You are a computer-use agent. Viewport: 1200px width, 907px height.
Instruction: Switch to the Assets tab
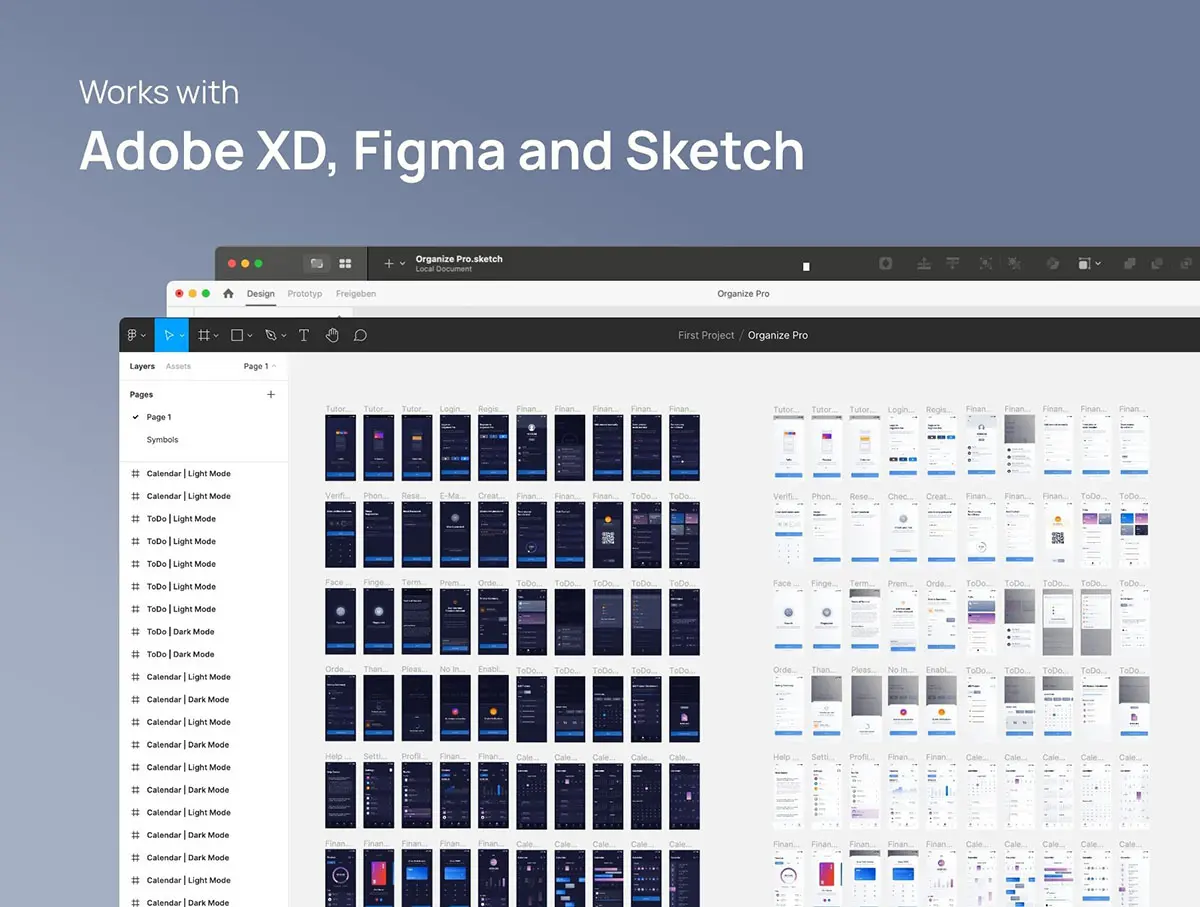(178, 367)
